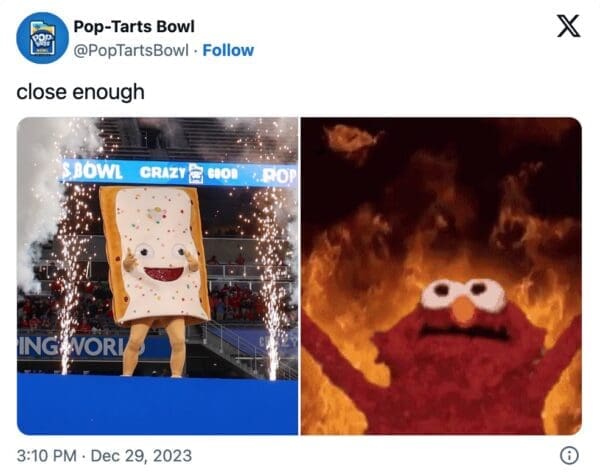Image resolution: width=600 pixels, height=473 pixels.
Task: Click the mascot's smiling face
Action: coord(163,262)
